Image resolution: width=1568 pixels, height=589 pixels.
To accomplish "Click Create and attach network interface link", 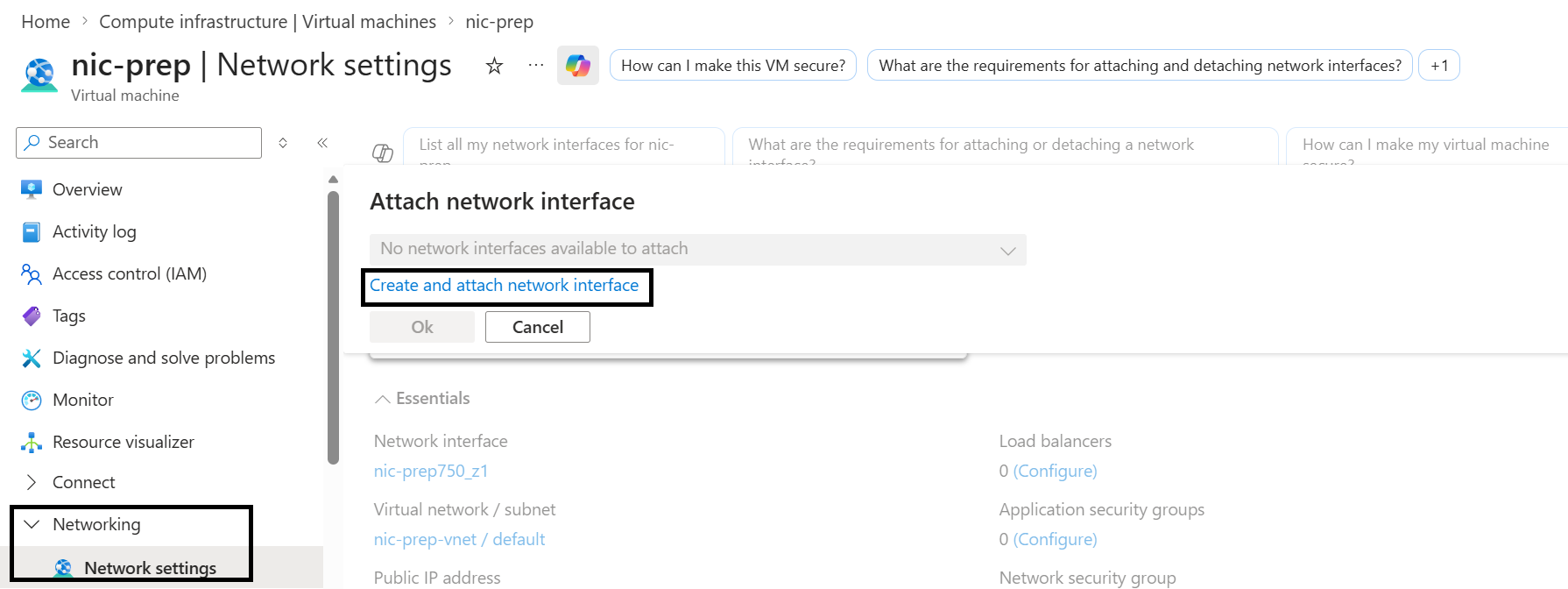I will tap(505, 285).
